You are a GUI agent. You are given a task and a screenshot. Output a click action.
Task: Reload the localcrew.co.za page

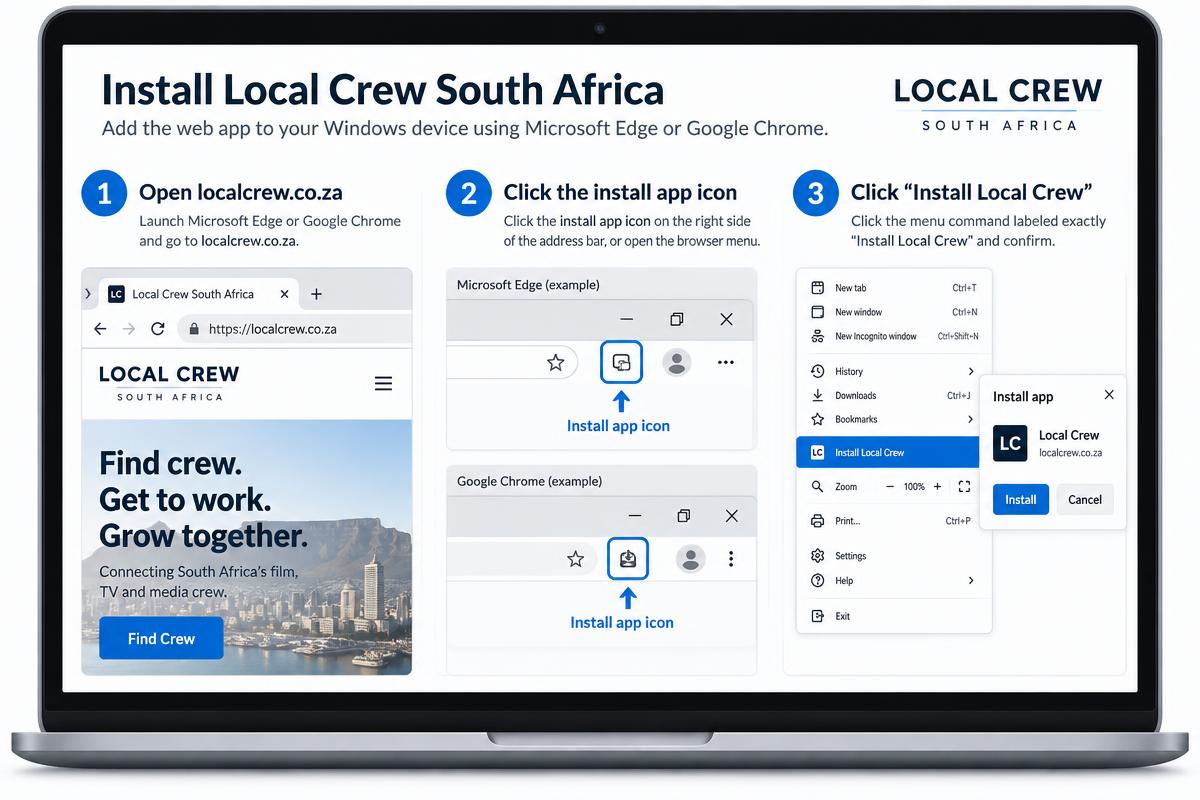(157, 329)
